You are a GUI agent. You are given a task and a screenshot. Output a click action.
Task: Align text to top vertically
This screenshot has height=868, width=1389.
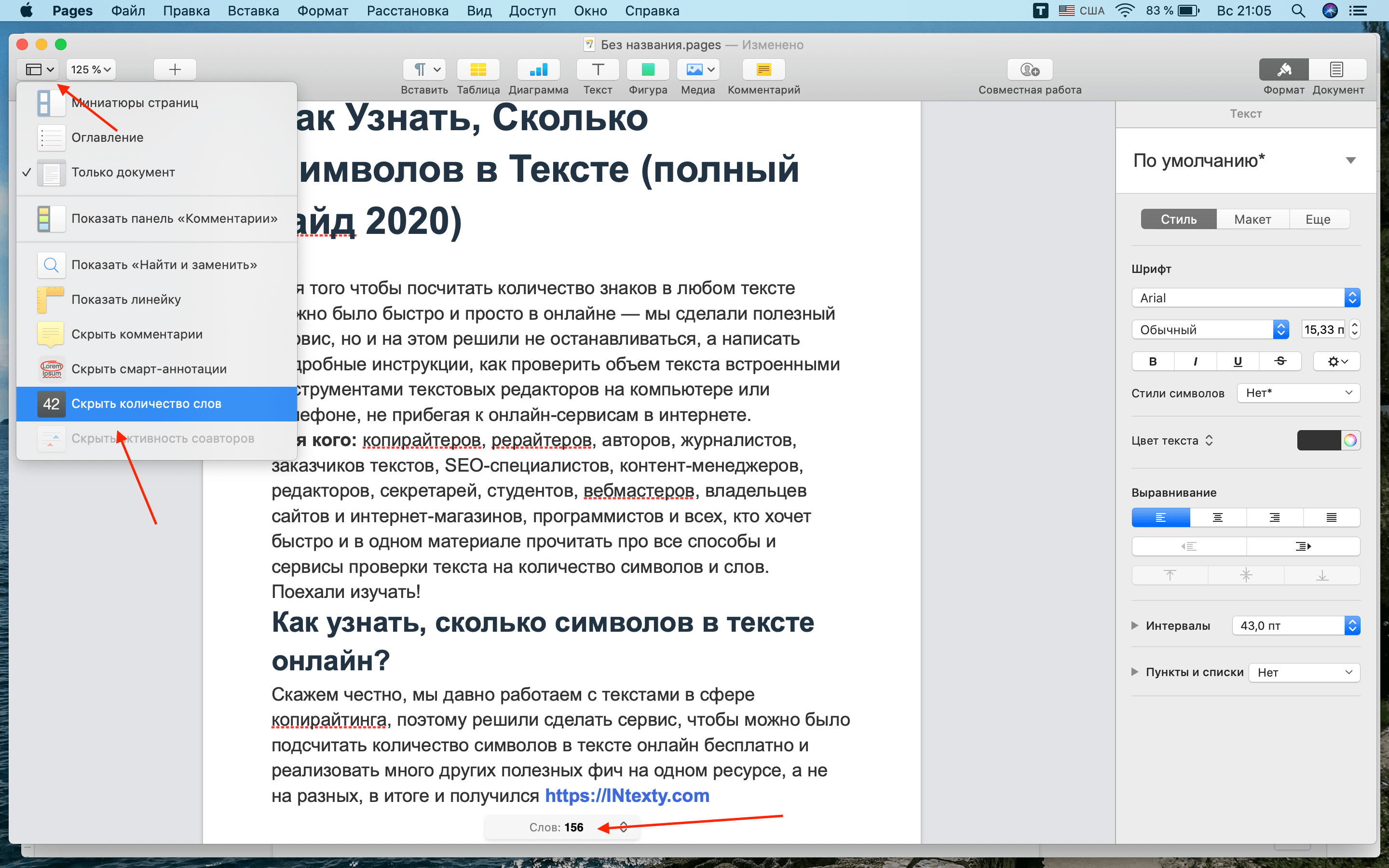point(1170,575)
